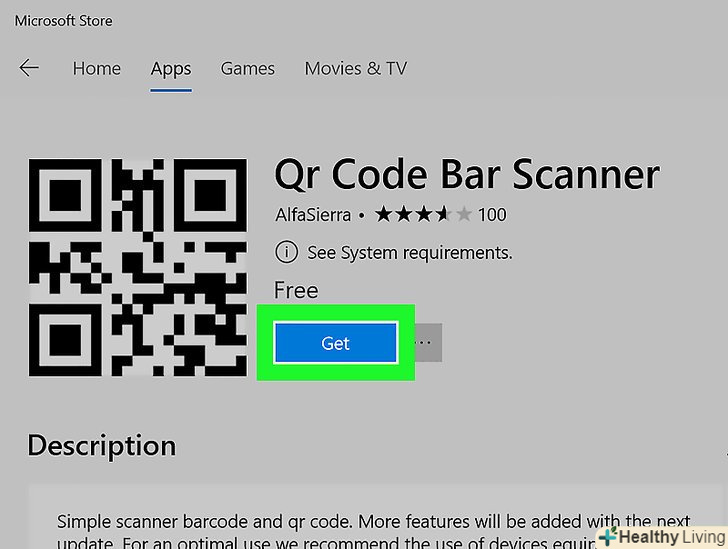The image size is (728, 549).
Task: Click the star rating
Action: pos(423,215)
